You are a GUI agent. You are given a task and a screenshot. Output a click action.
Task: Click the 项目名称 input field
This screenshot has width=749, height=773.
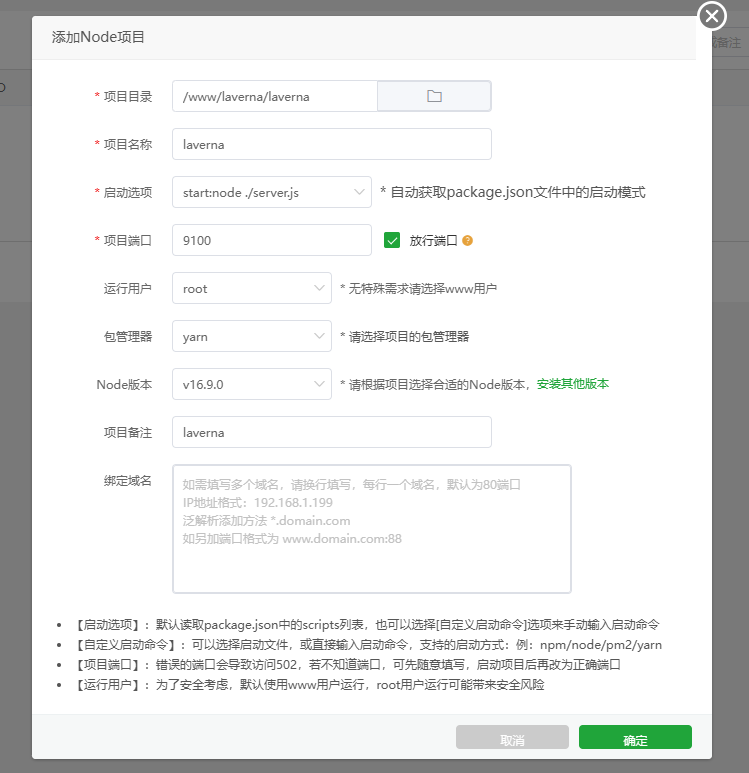tap(331, 144)
